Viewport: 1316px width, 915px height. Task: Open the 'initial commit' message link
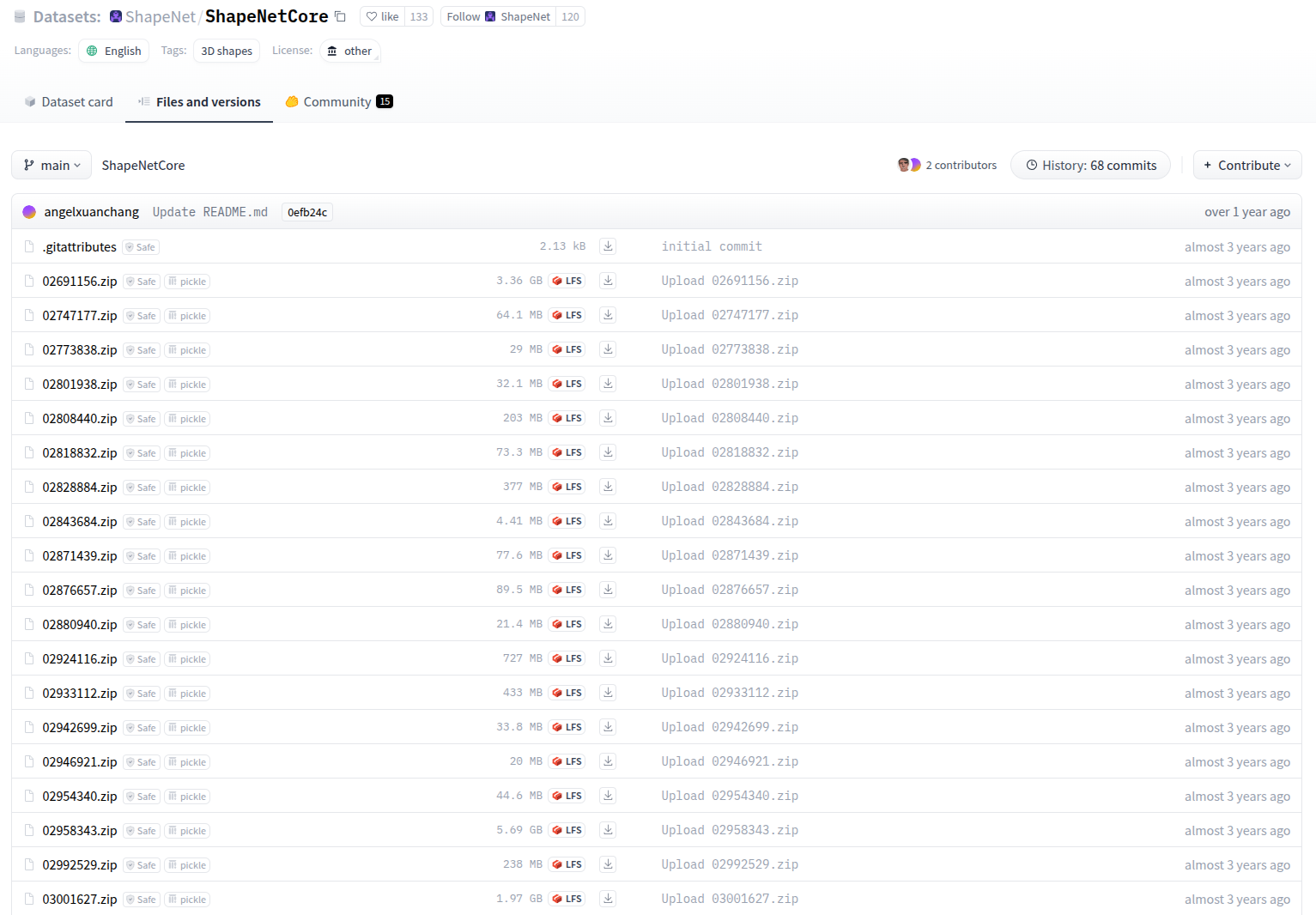pyautogui.click(x=712, y=246)
